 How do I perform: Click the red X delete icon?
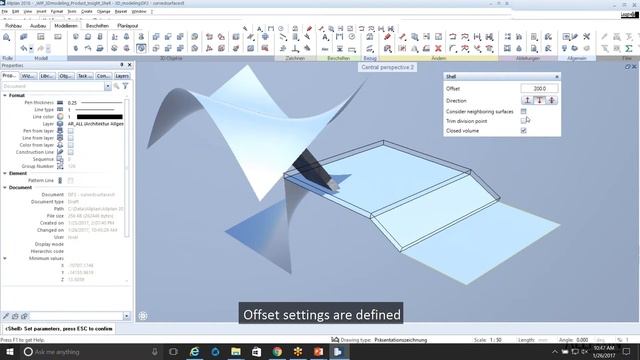point(438,49)
